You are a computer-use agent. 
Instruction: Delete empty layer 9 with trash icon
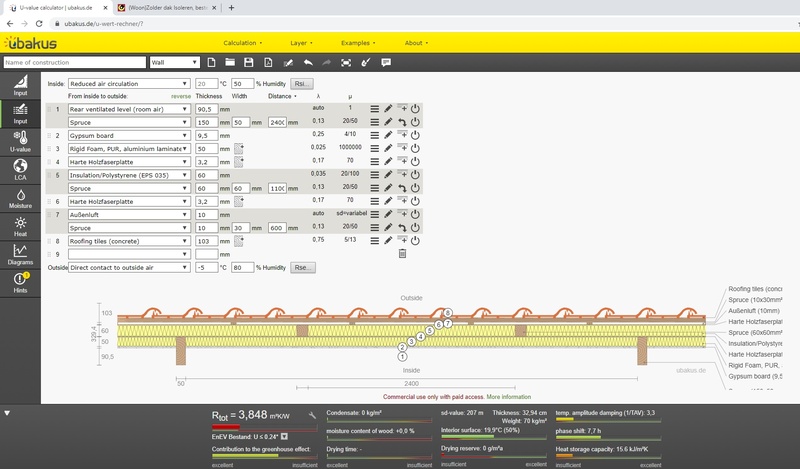402,254
